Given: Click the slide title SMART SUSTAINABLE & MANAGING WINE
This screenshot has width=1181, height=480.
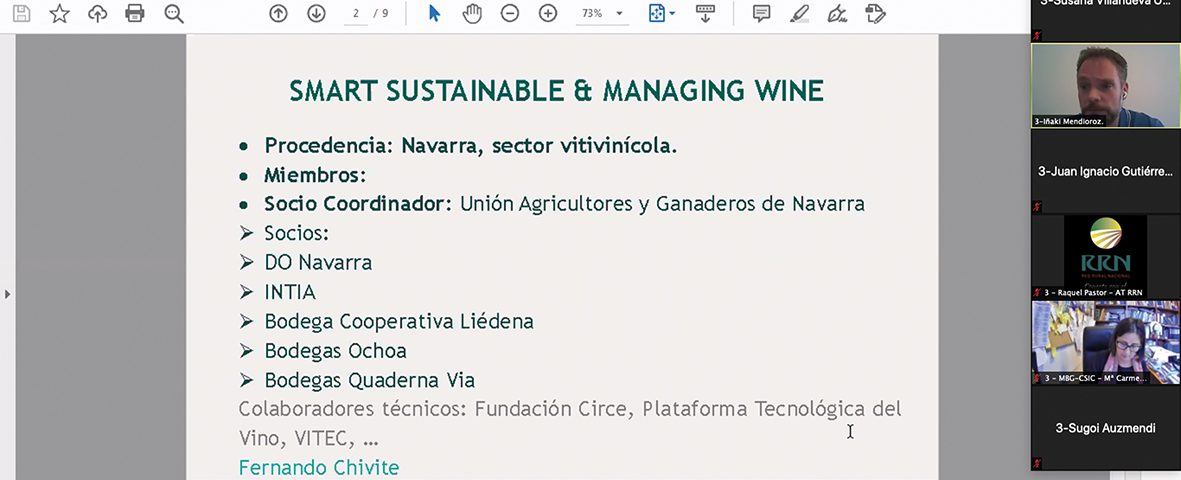Looking at the screenshot, I should pyautogui.click(x=557, y=91).
